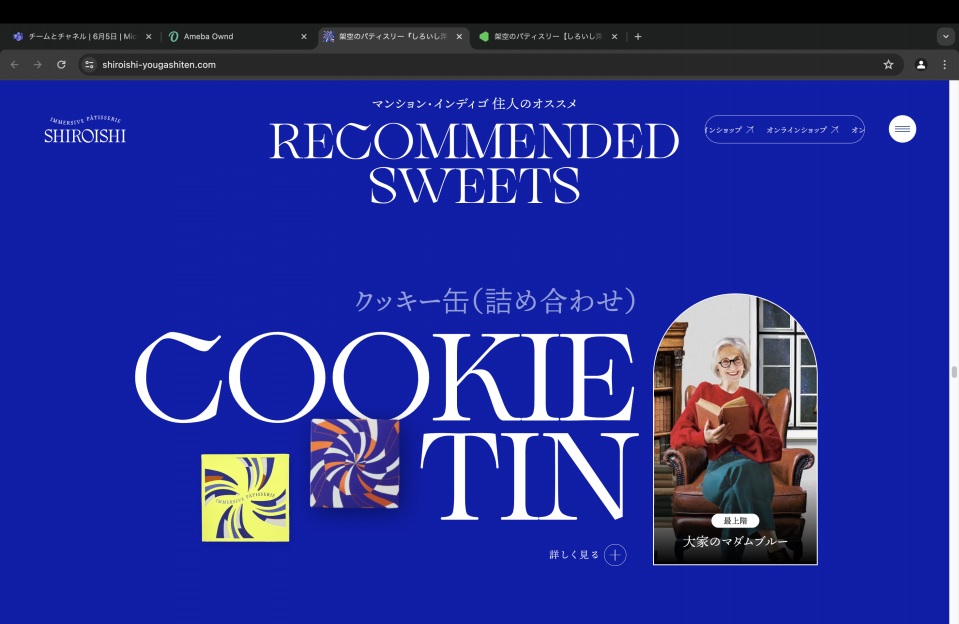The image size is (959, 624).
Task: Click the blue-orange swirl cookie tin image
Action: [355, 463]
